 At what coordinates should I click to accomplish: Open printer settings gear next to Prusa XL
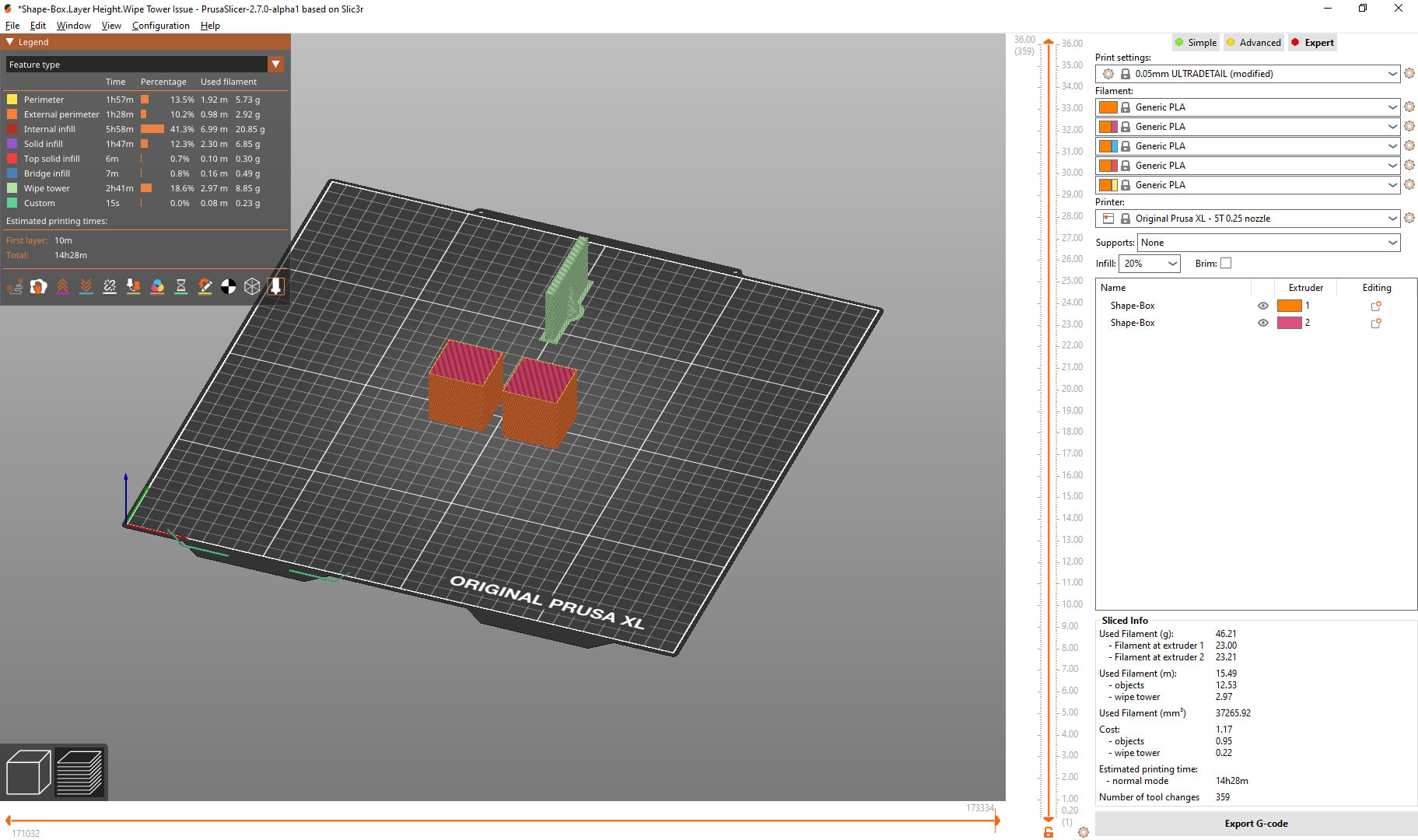click(1409, 219)
